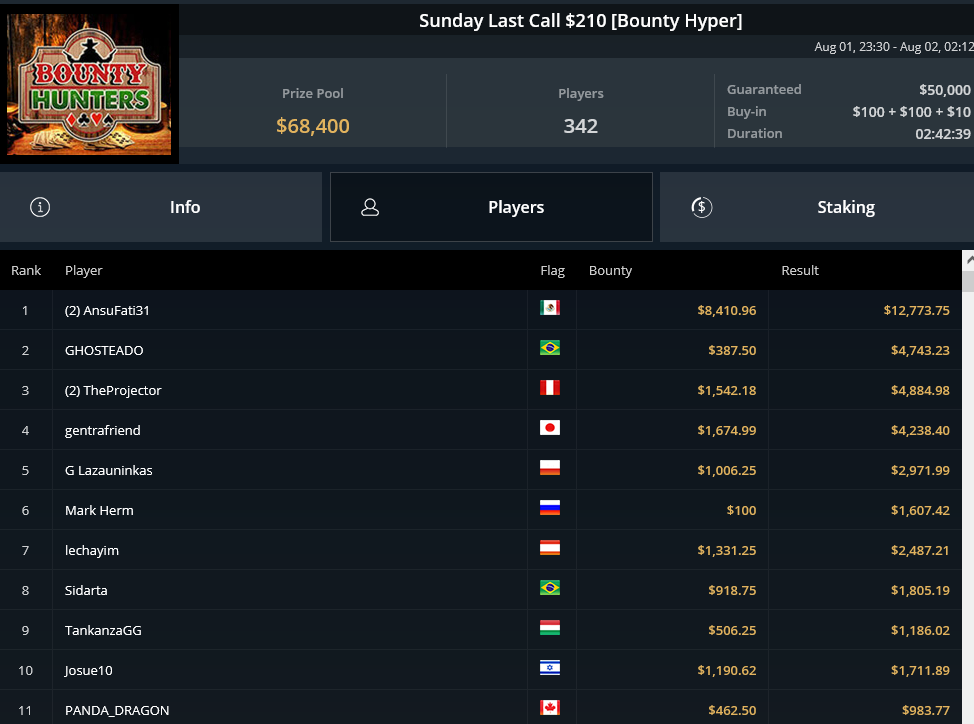Click the Mexico flag for AnsuFati31

pyautogui.click(x=550, y=307)
